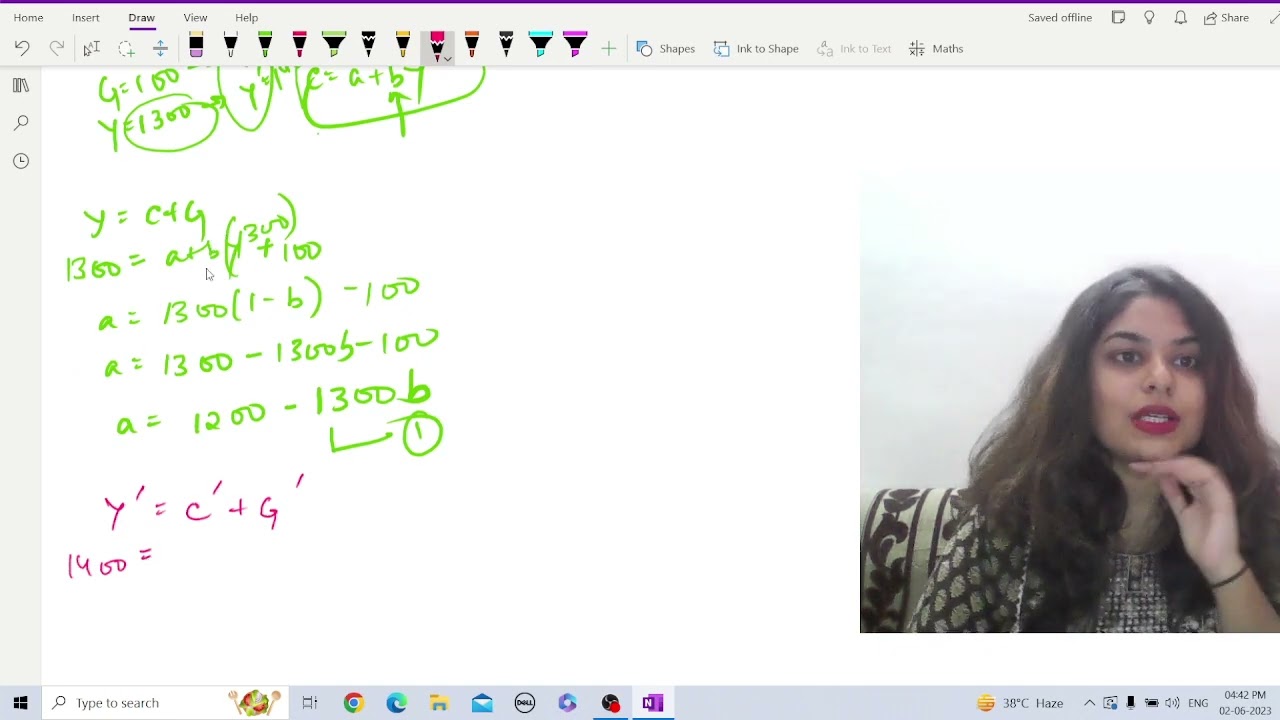Viewport: 1280px width, 720px height.
Task: Switch the ENG input language
Action: point(1198,703)
